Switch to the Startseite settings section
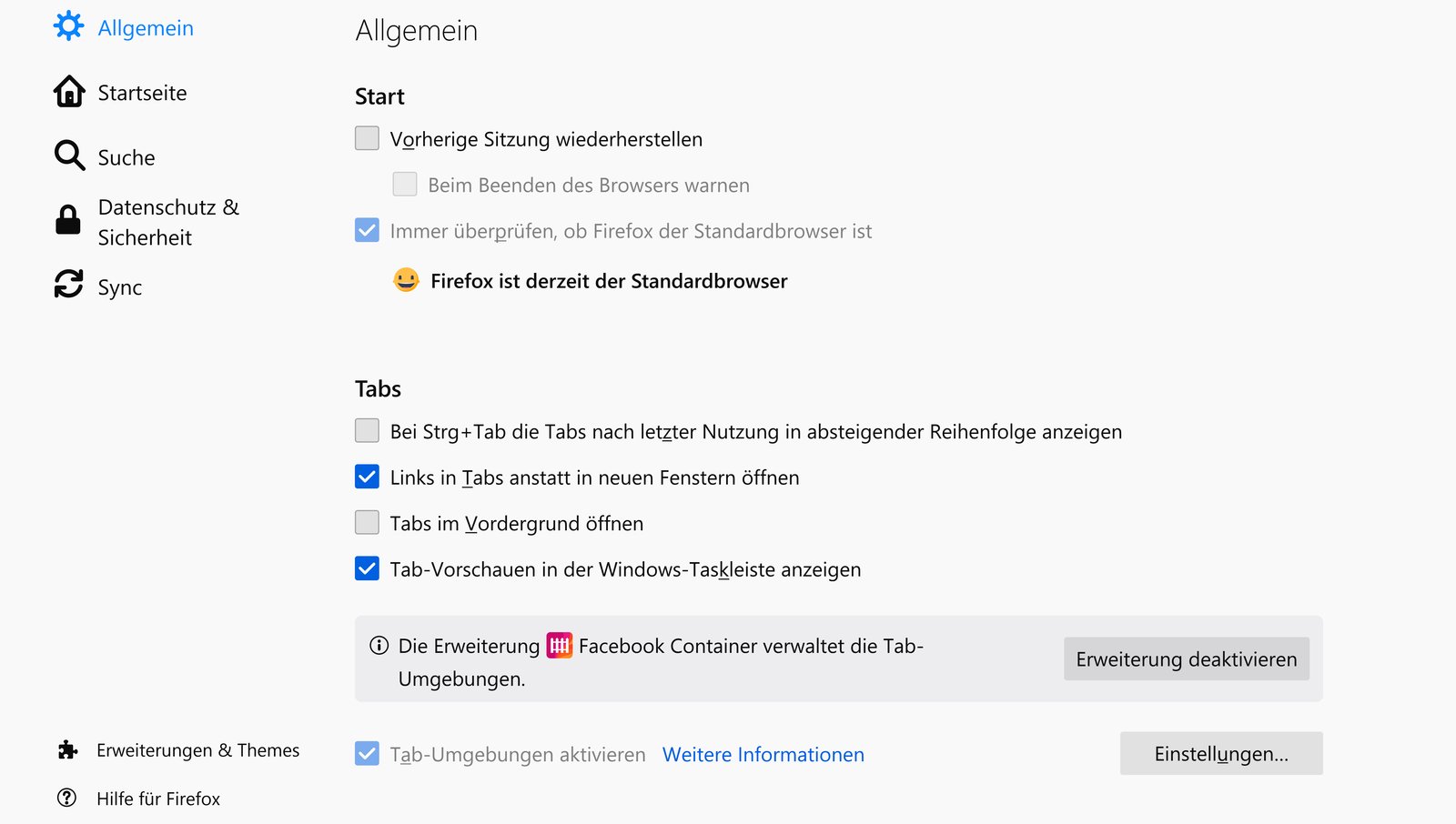Screen dimensions: 1456x824 (142, 91)
